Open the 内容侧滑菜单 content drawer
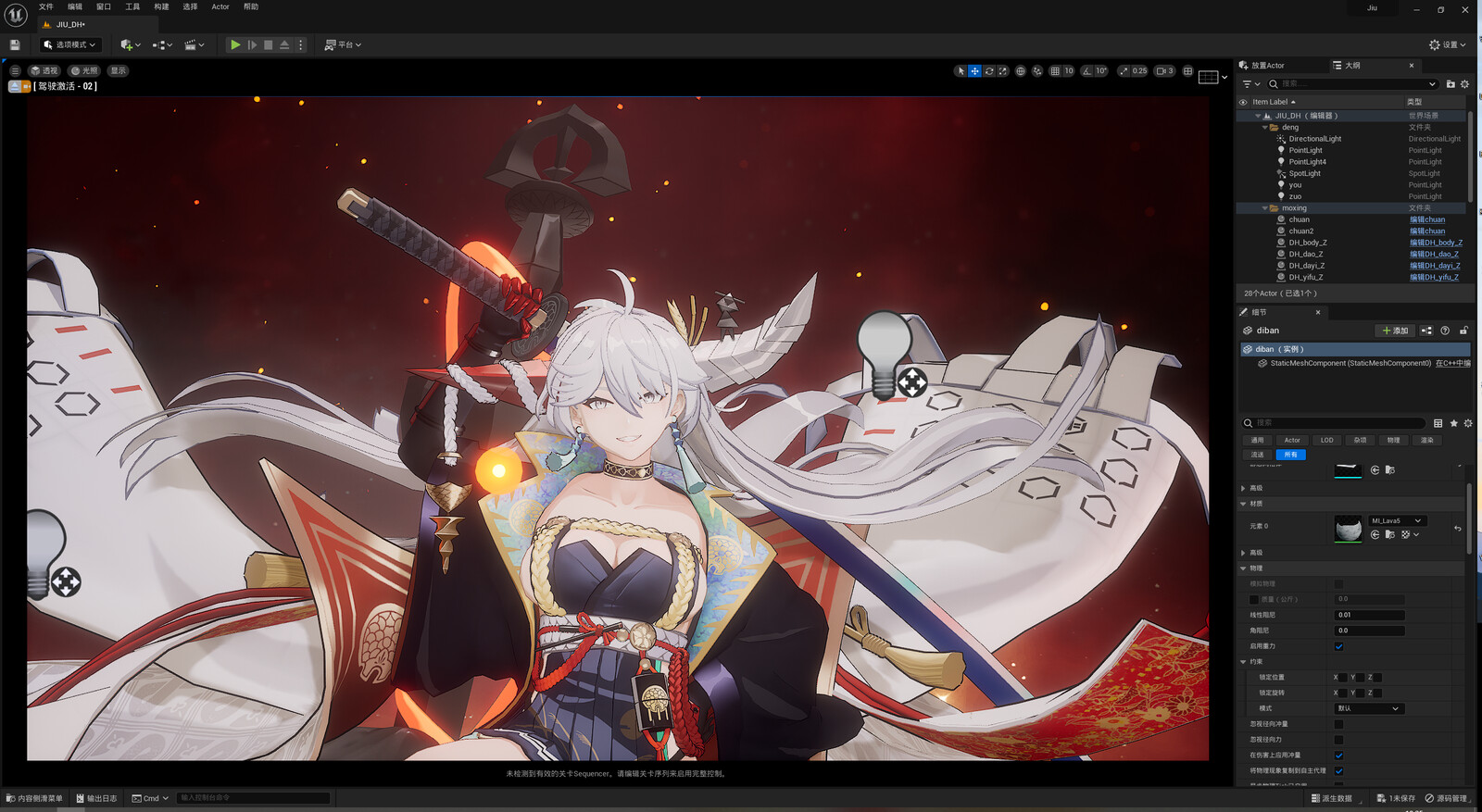The height and width of the screenshot is (812, 1482). [34, 798]
